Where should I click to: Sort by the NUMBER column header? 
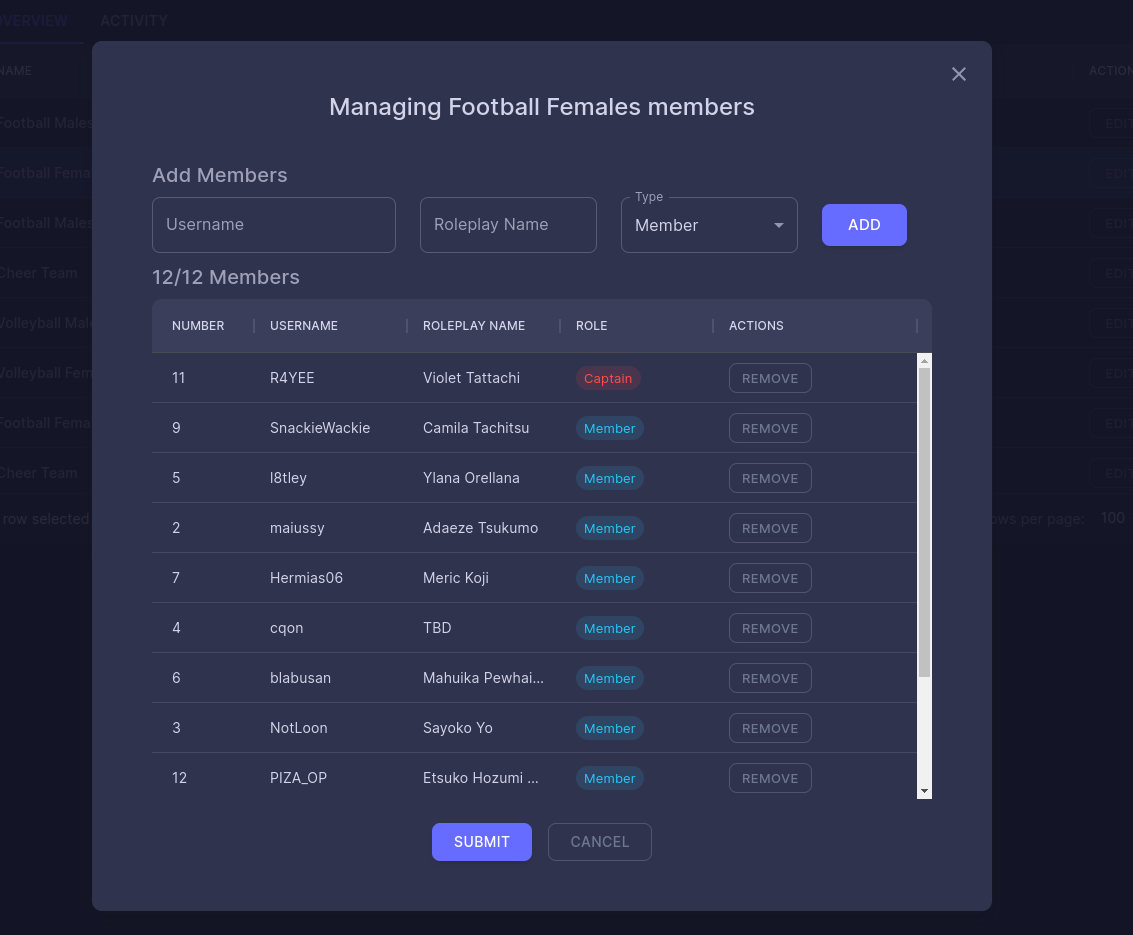click(x=198, y=326)
